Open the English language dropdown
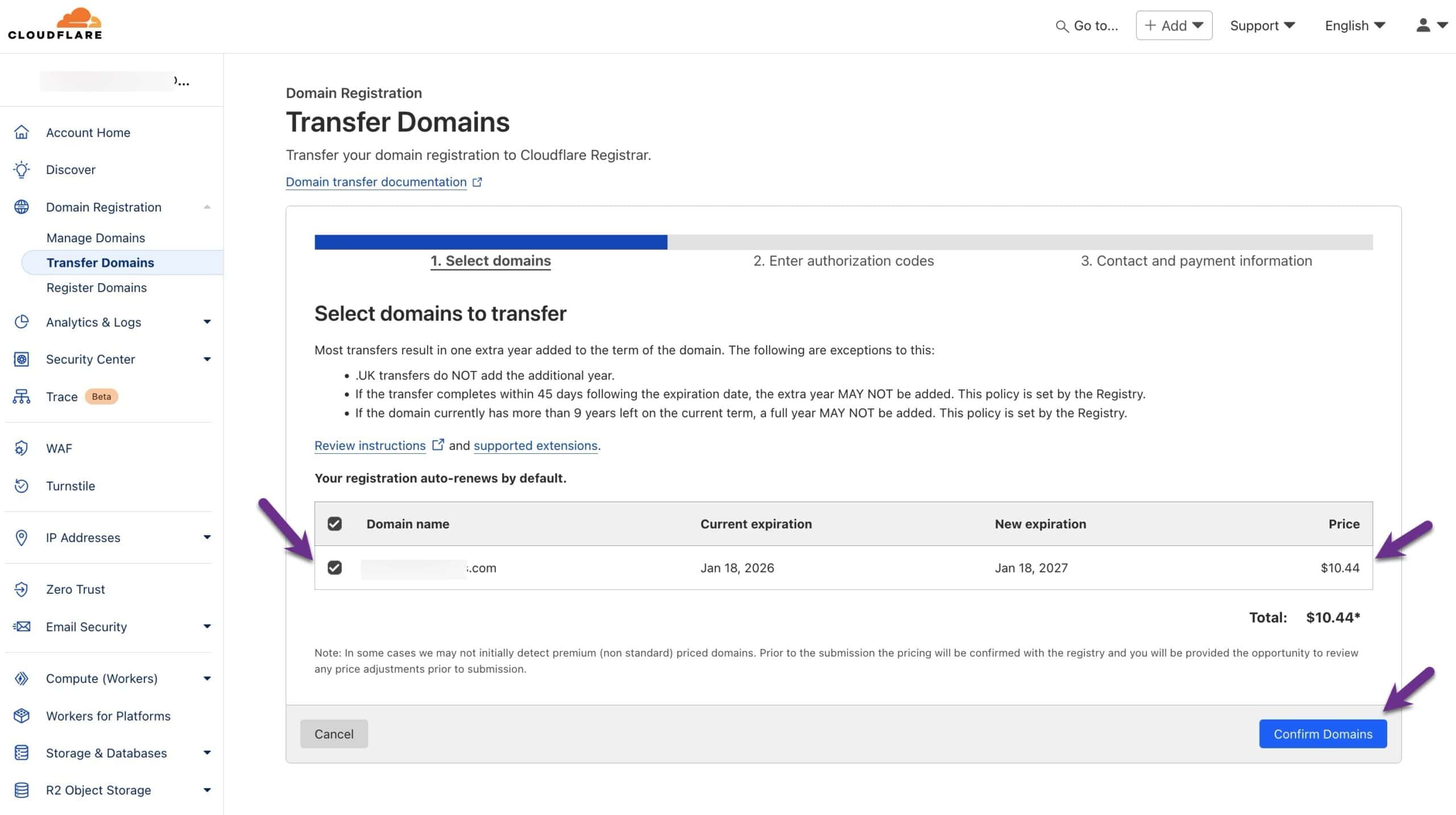This screenshot has width=1456, height=815. [1355, 26]
